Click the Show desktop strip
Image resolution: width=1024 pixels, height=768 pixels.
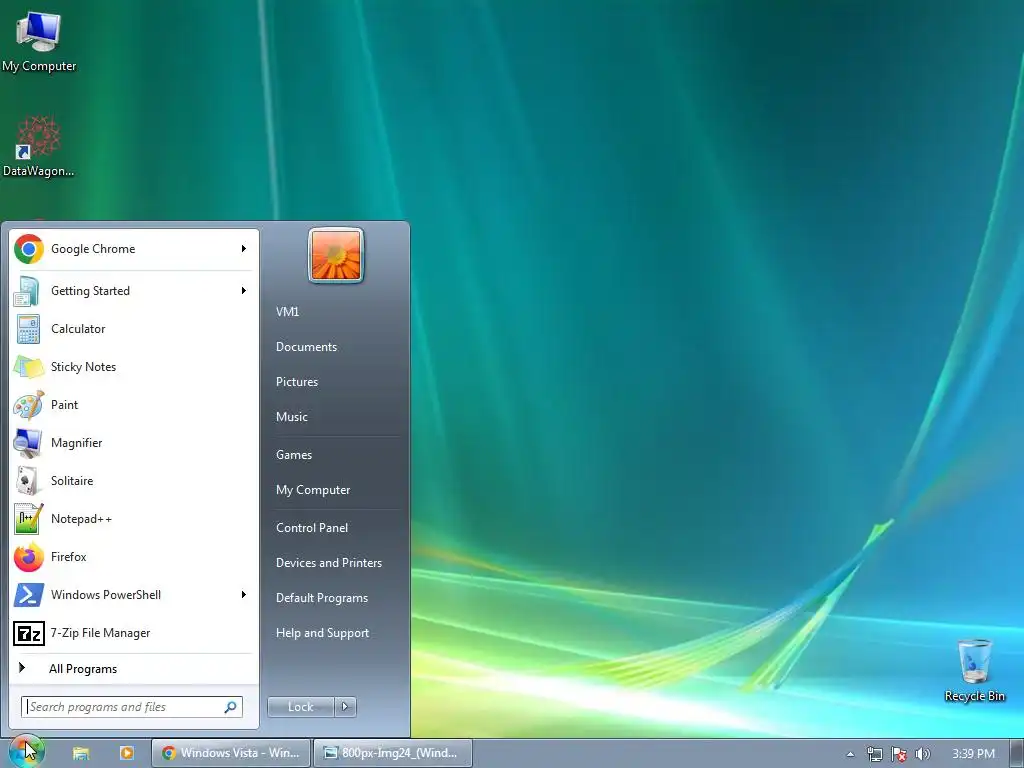[1017, 753]
